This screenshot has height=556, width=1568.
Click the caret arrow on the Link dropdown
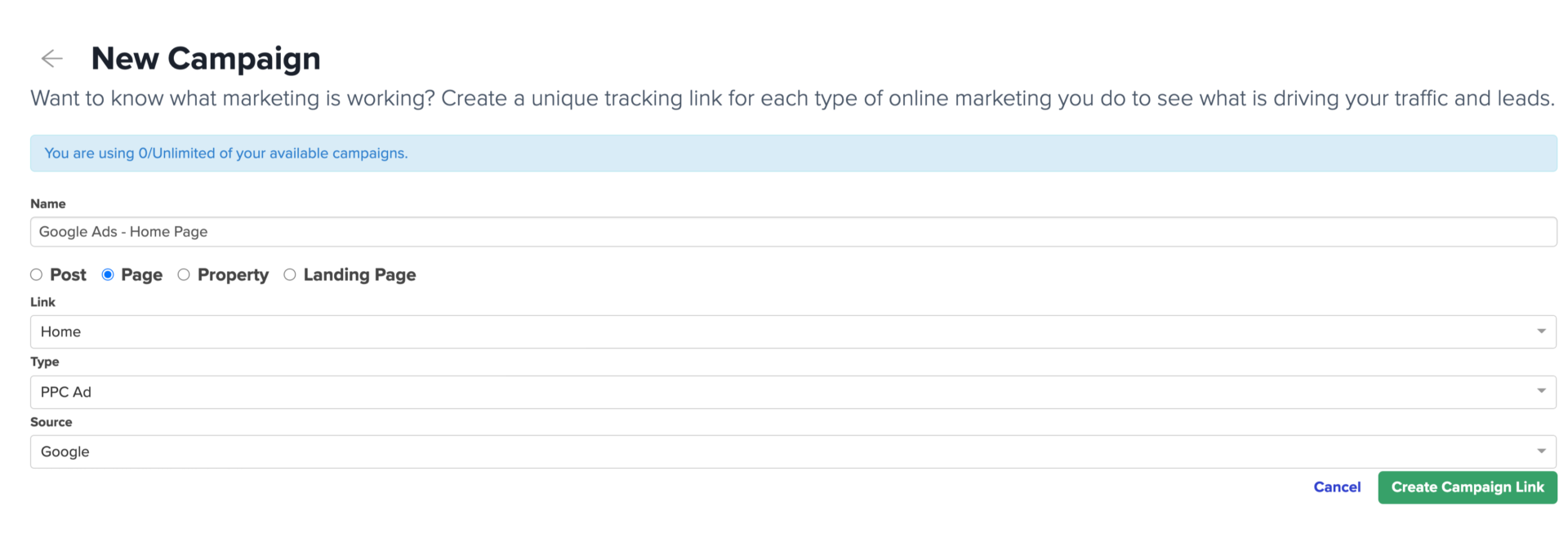(x=1541, y=331)
